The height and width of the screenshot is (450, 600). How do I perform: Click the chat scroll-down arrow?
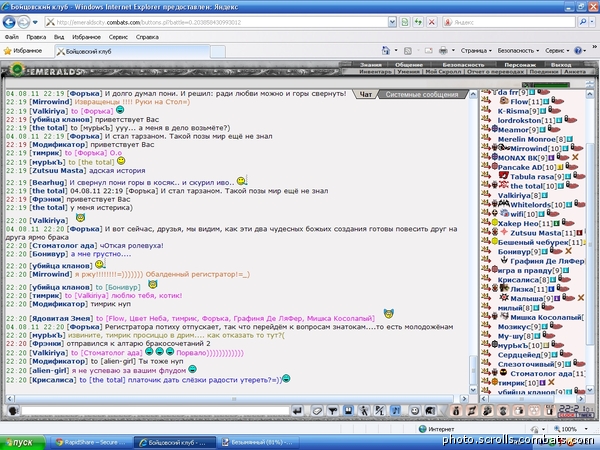473,390
